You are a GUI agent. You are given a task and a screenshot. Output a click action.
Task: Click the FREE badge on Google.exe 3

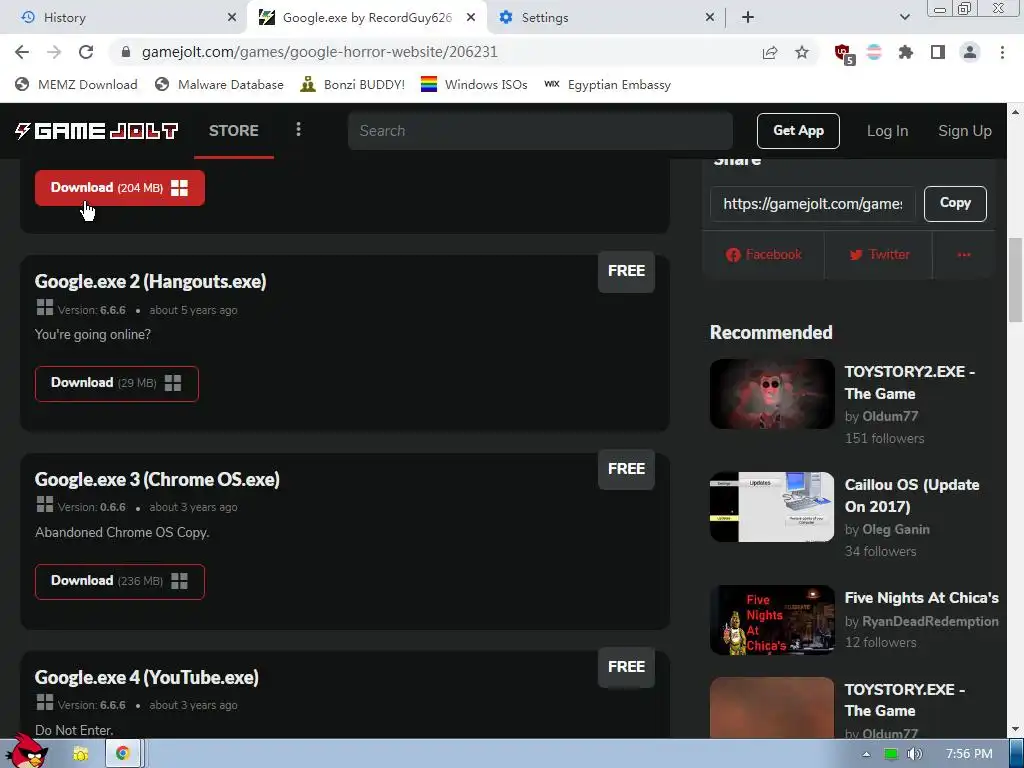coord(626,469)
